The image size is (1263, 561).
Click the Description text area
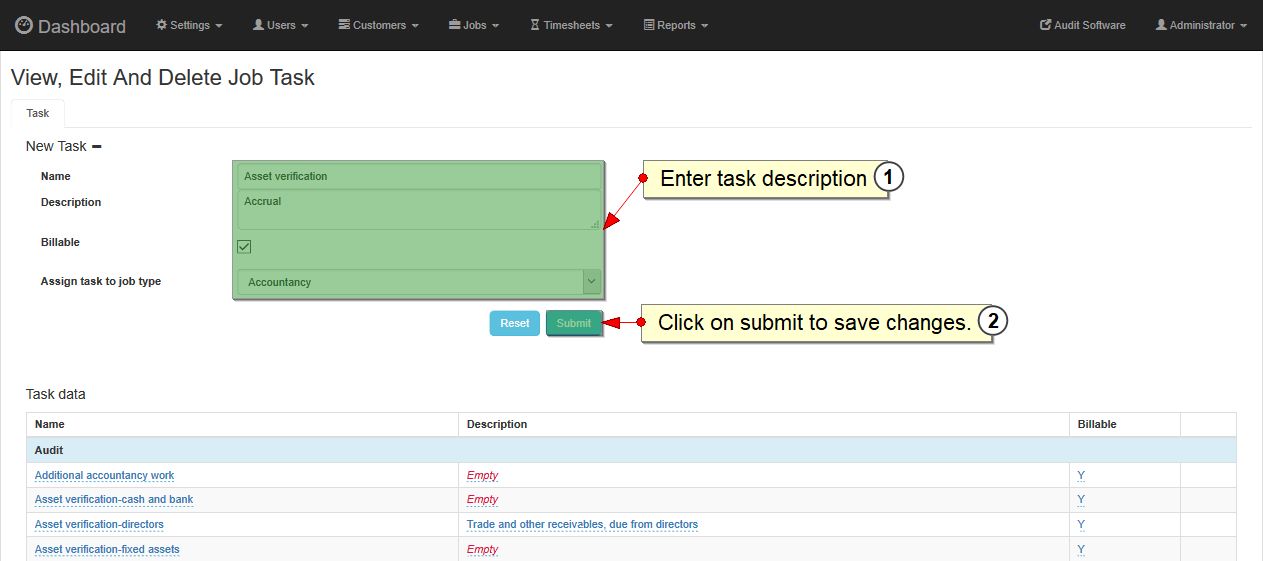click(419, 210)
